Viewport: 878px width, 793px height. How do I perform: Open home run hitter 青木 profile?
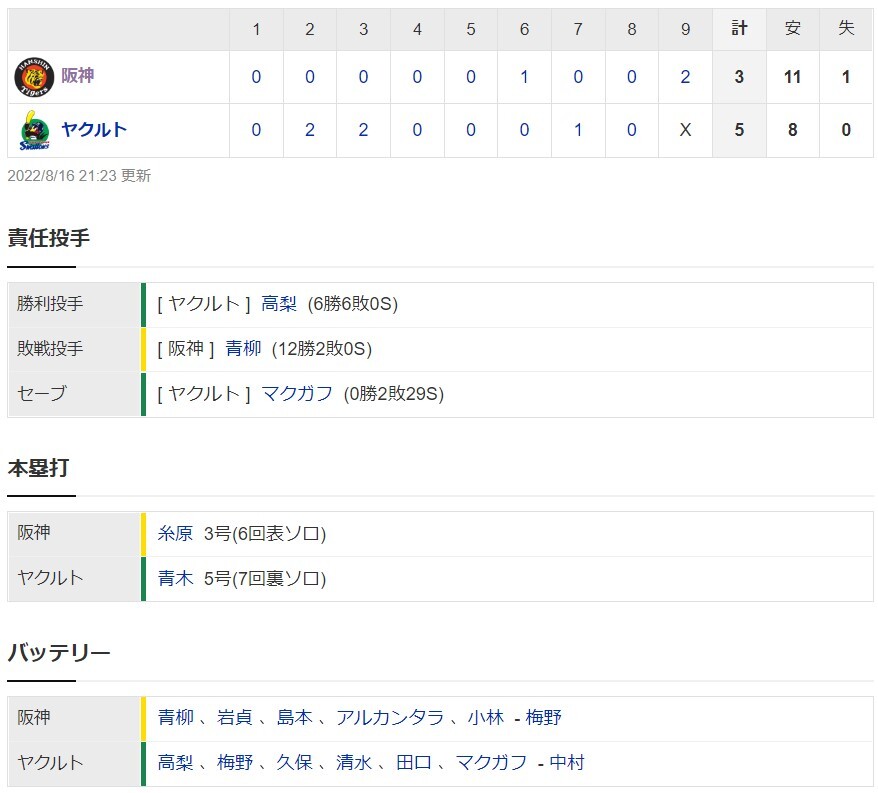pos(175,578)
